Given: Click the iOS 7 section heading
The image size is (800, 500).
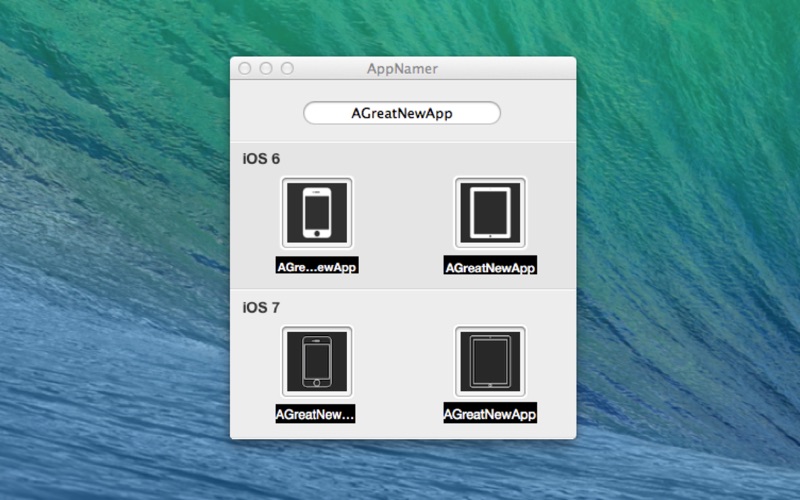Looking at the screenshot, I should pos(261,308).
